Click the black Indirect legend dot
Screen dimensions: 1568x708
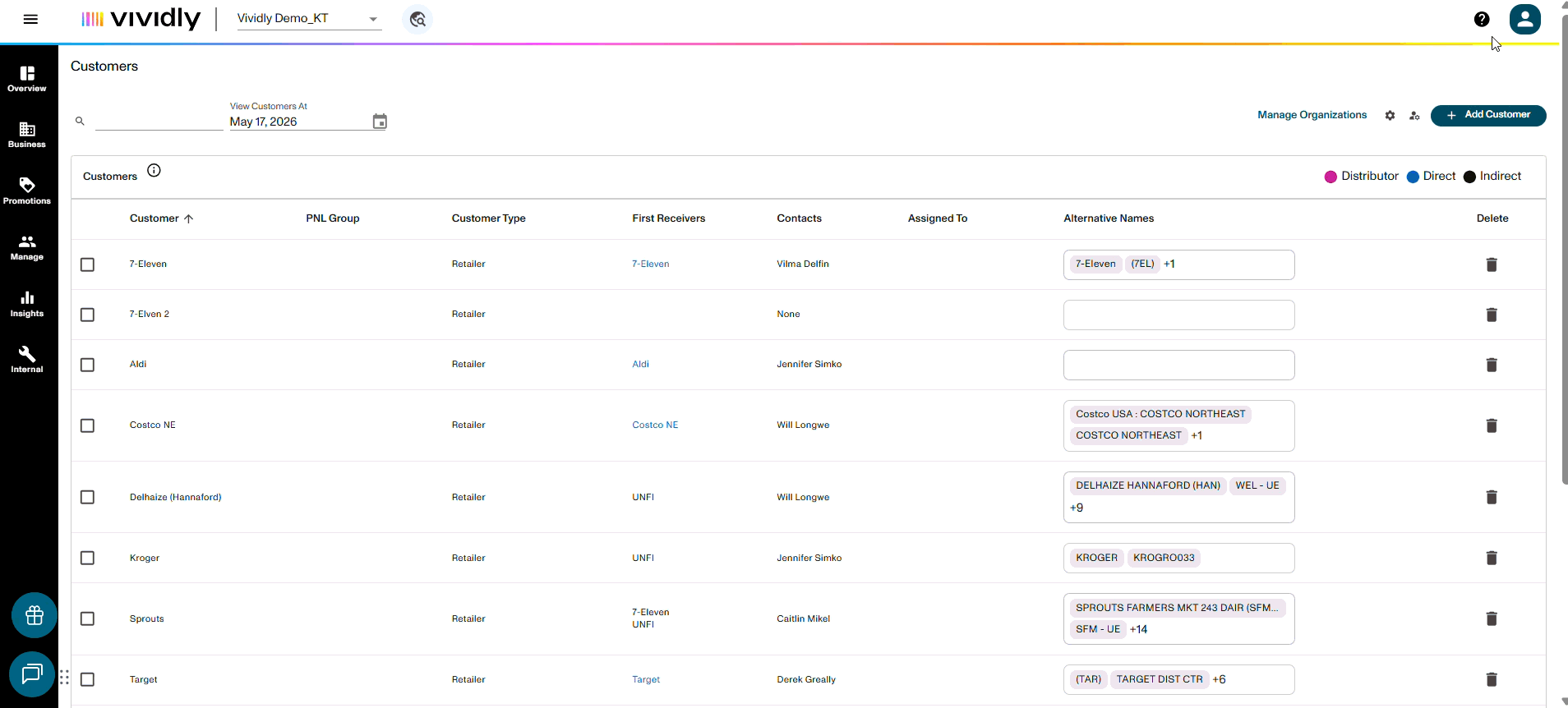(x=1469, y=177)
